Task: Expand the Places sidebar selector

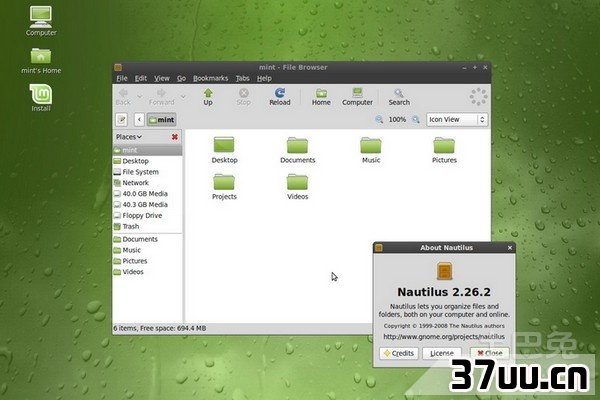Action: (129, 137)
